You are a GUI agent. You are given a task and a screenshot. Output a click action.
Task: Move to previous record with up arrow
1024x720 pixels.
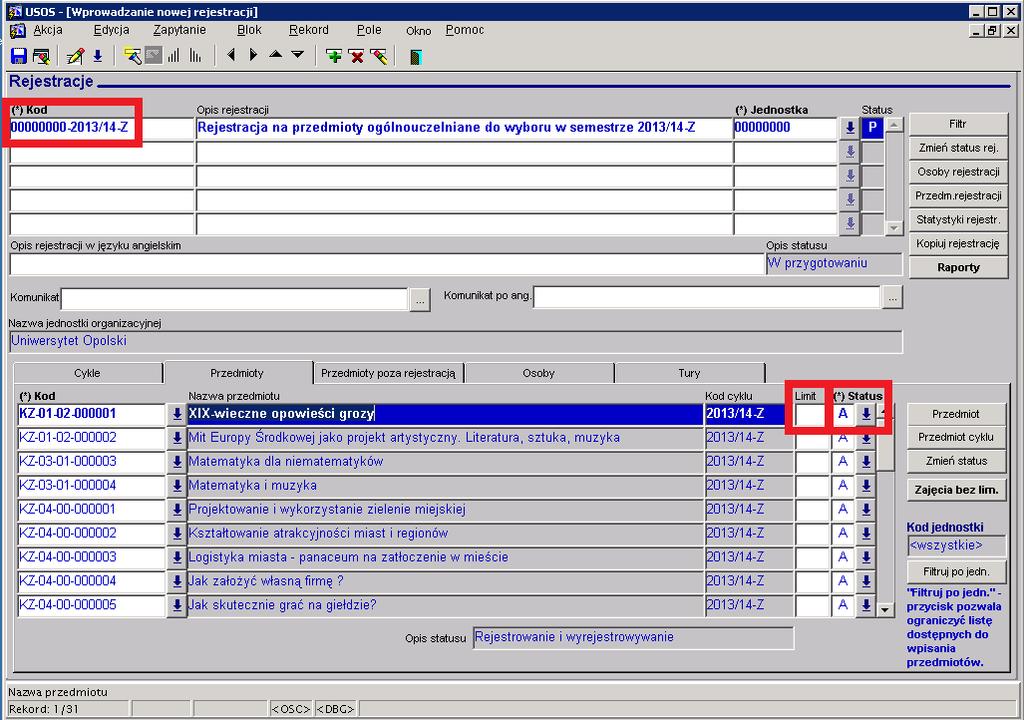(276, 55)
